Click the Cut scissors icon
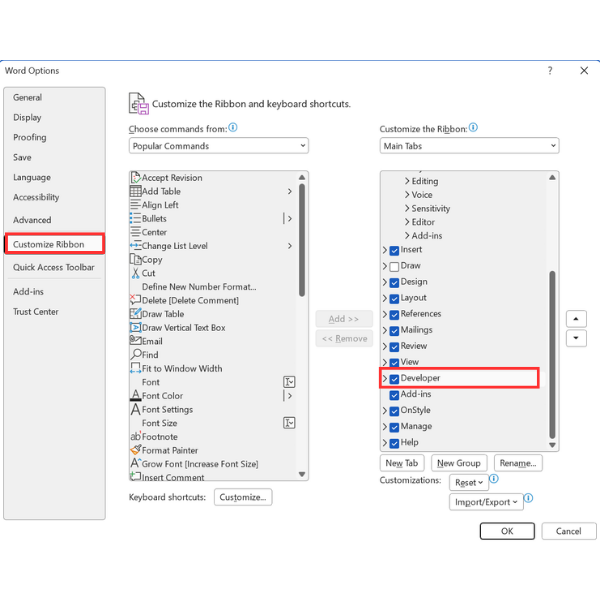 pos(135,273)
